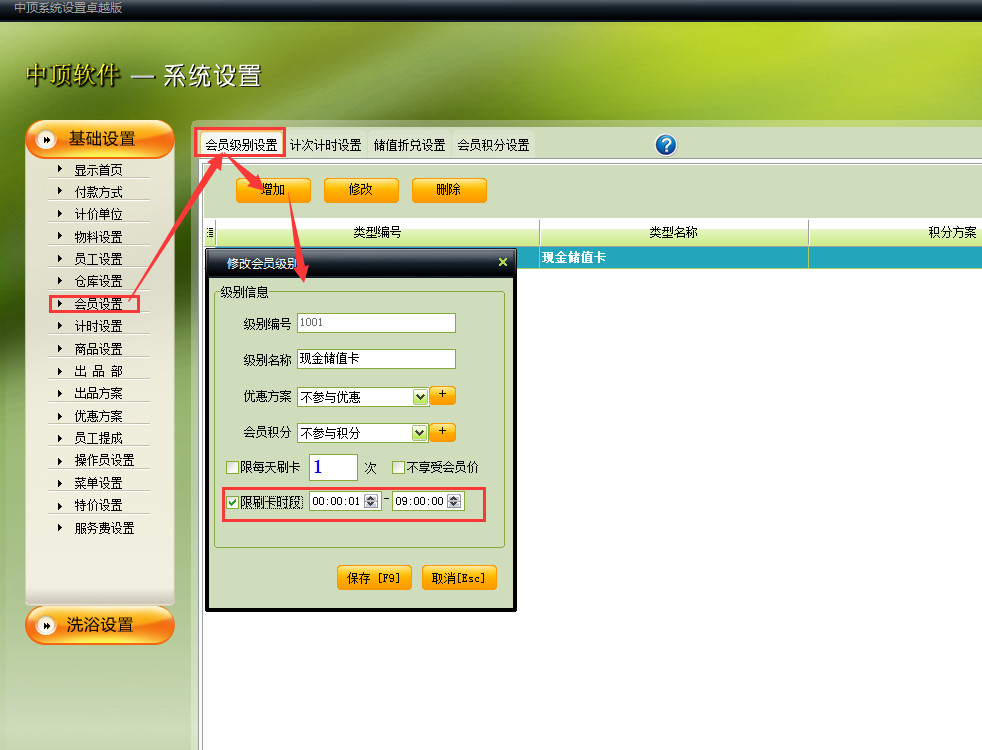Click the 删除 button

point(449,190)
